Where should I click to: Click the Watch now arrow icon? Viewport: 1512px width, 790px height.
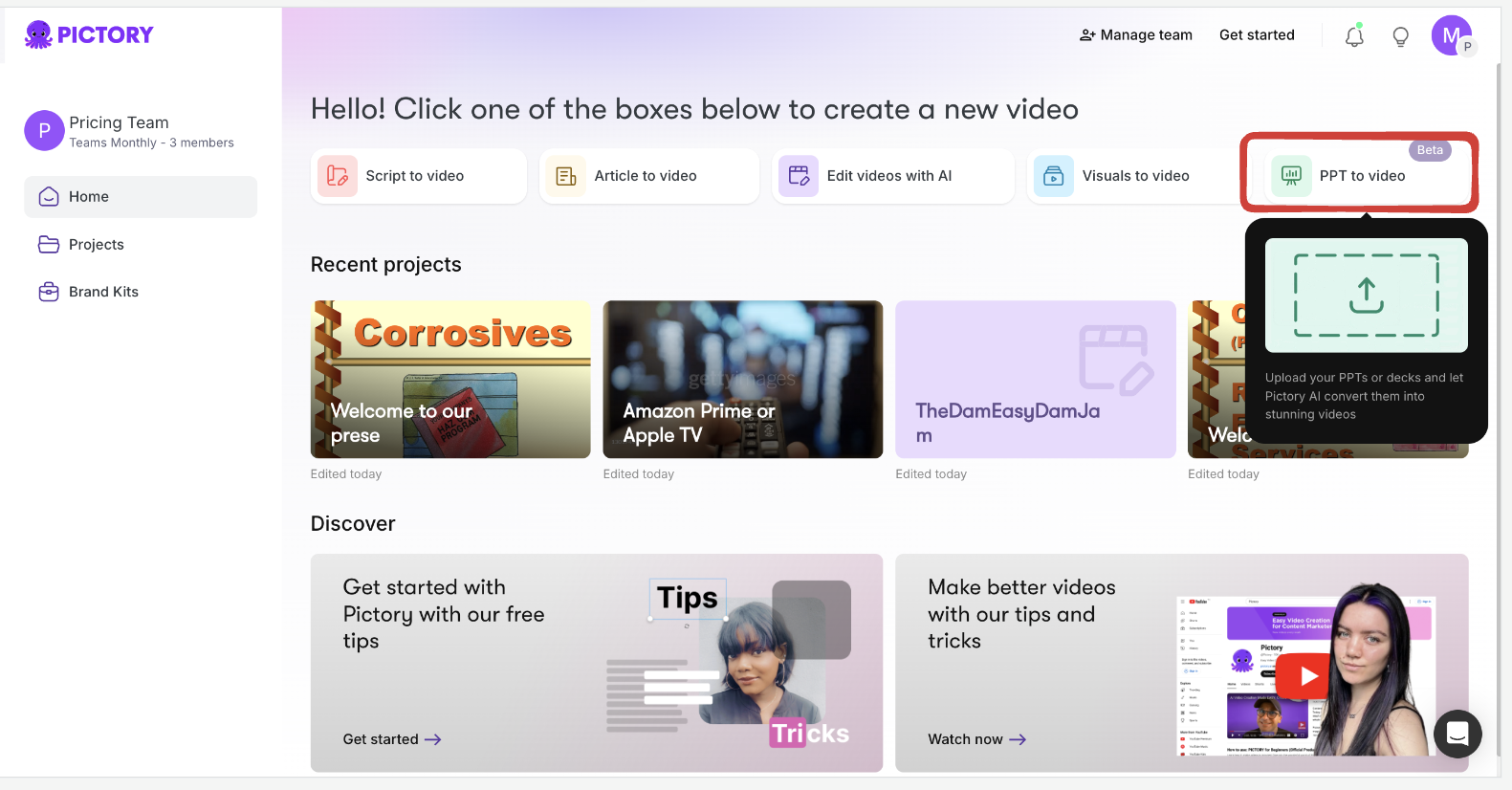[1018, 739]
